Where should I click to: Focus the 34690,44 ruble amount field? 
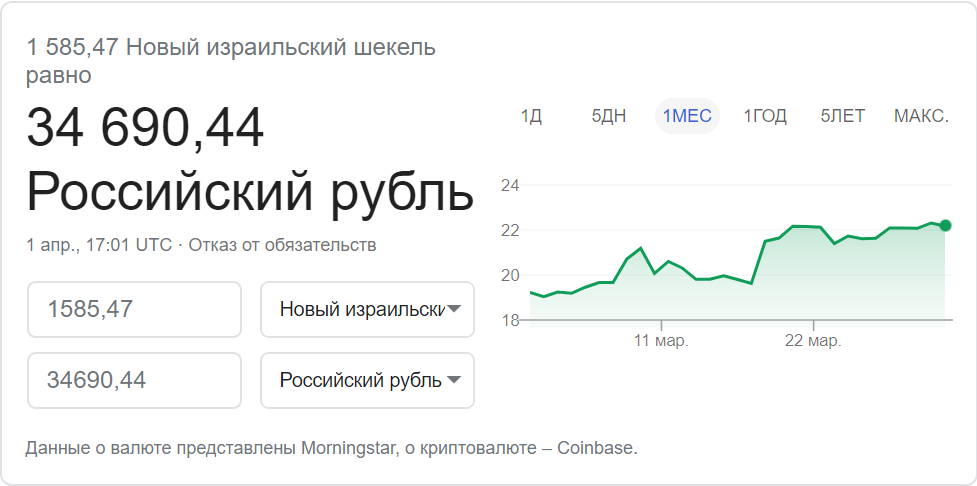pos(134,381)
